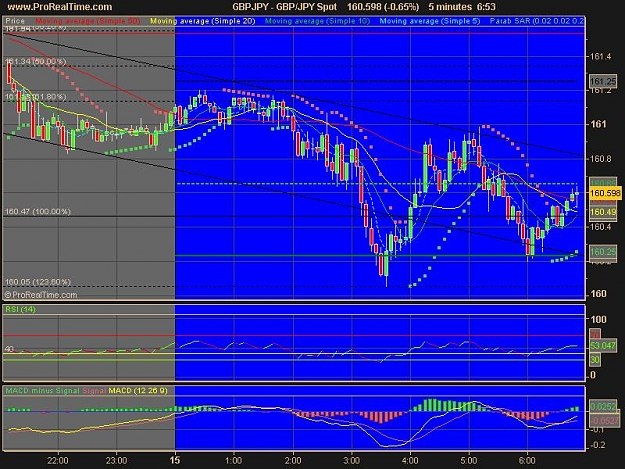Click the red RSI 70 level tag
This screenshot has height=469, width=625.
coord(595,334)
